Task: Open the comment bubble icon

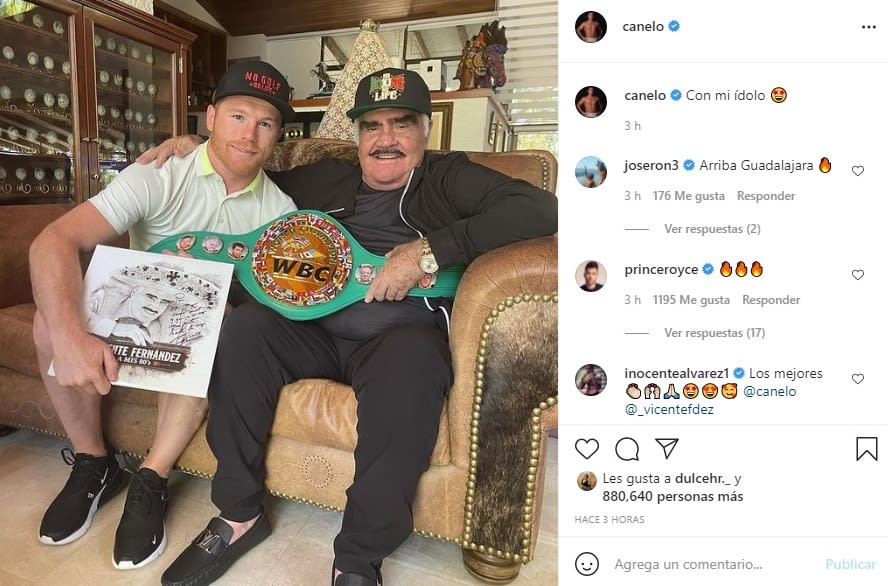Action: click(627, 449)
